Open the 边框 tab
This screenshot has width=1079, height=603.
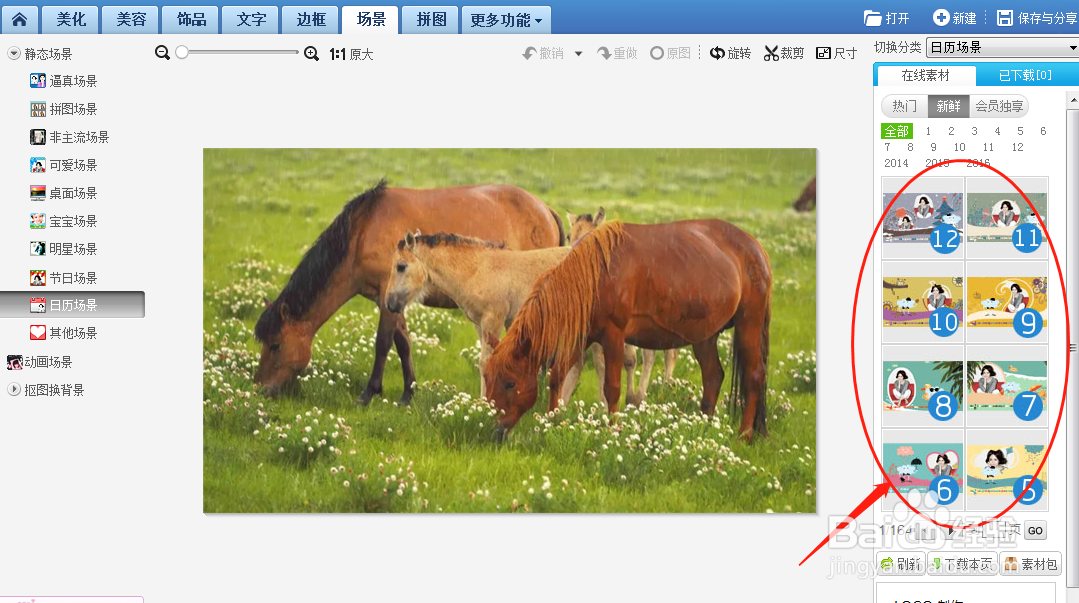point(311,19)
